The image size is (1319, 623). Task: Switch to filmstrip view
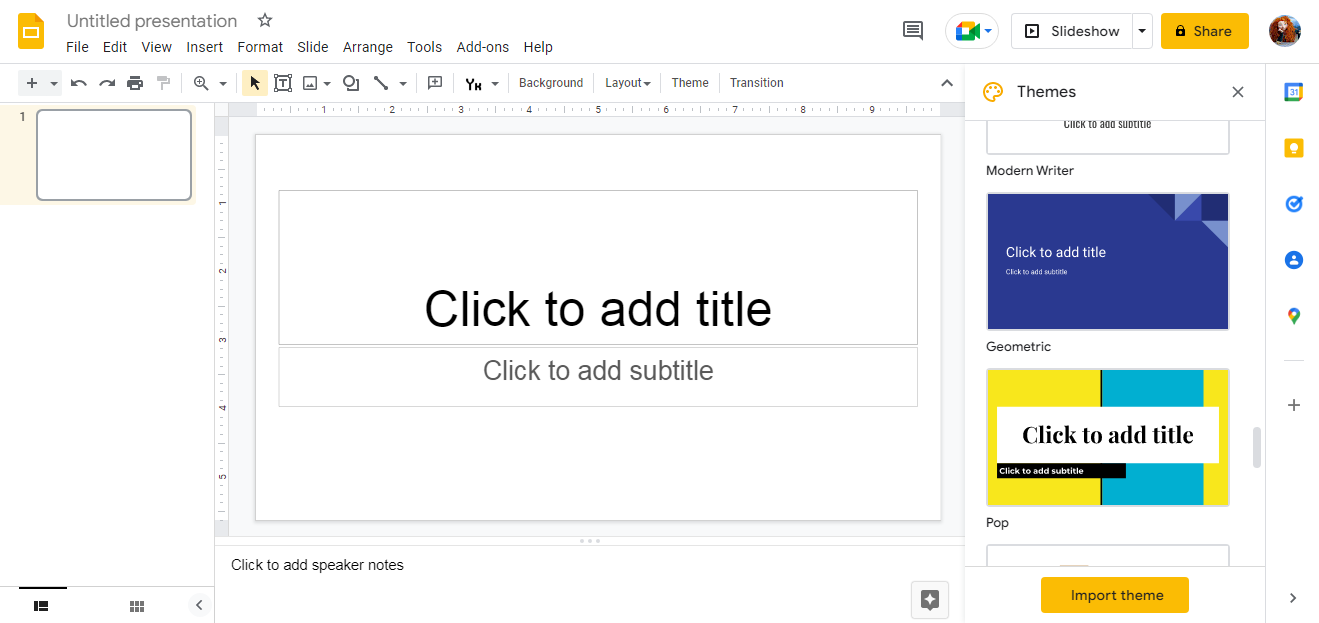[x=41, y=606]
